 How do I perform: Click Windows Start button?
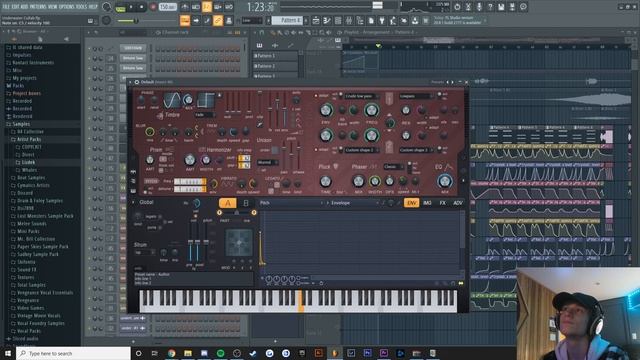tap(8, 353)
